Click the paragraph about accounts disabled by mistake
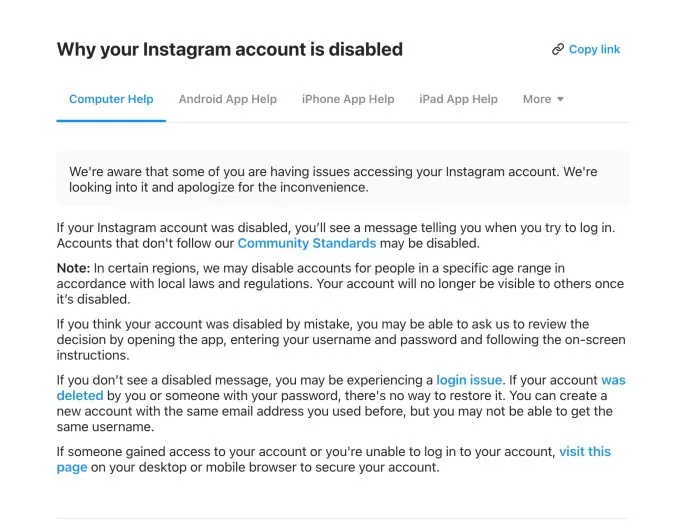680x528 pixels. pos(320,339)
